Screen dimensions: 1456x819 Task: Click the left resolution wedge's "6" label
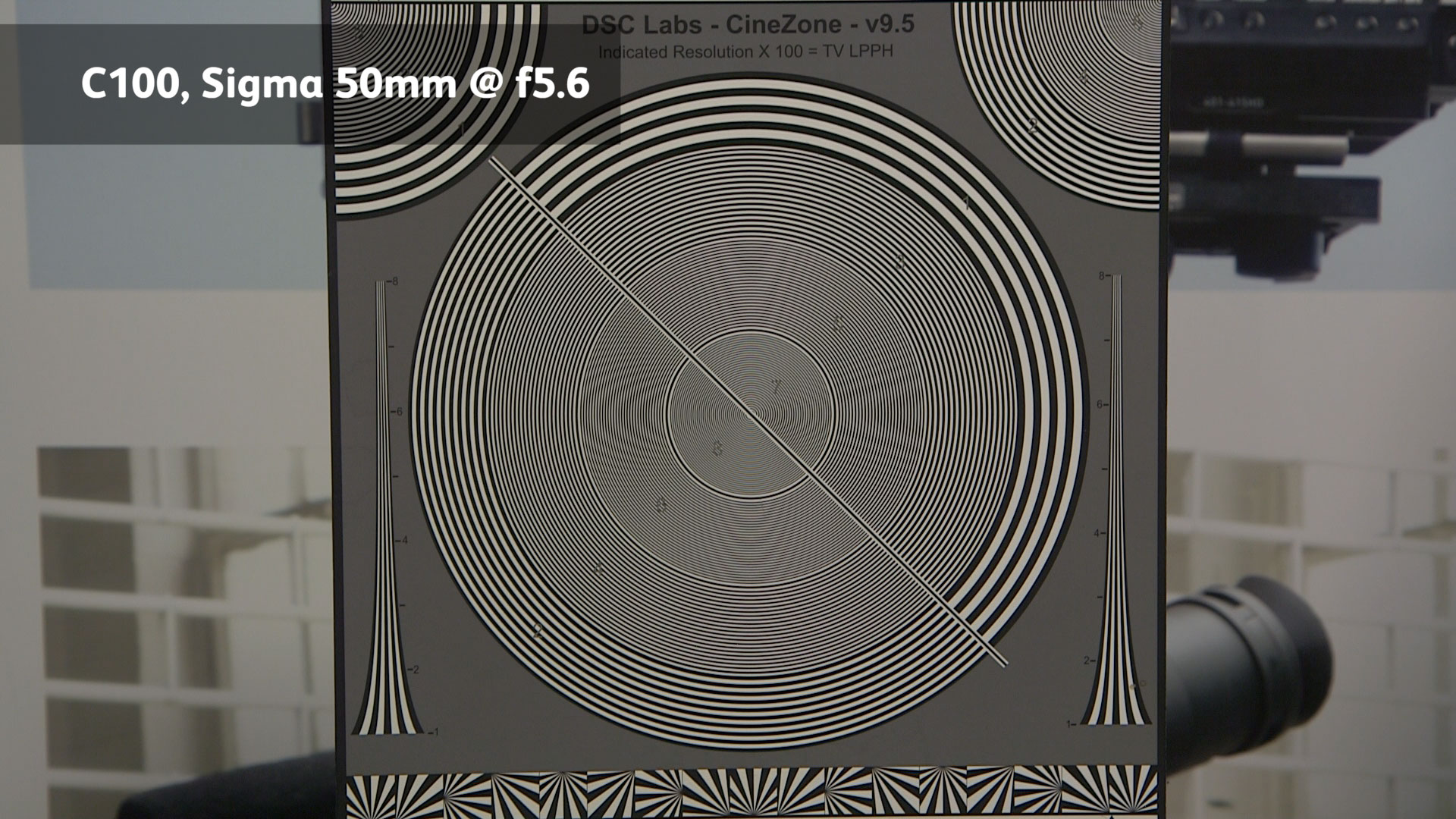pyautogui.click(x=400, y=412)
